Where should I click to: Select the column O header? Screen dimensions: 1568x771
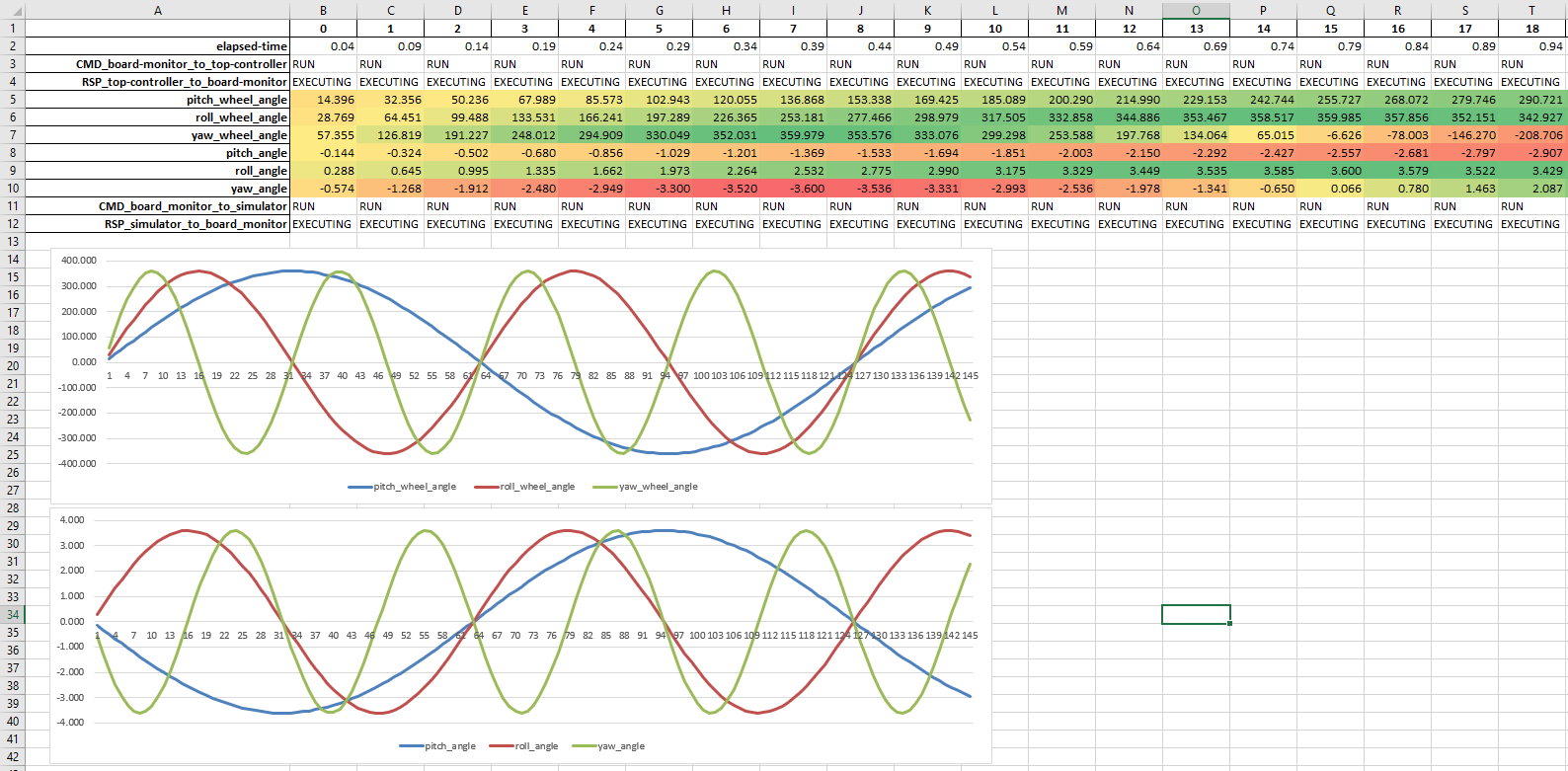[1196, 10]
